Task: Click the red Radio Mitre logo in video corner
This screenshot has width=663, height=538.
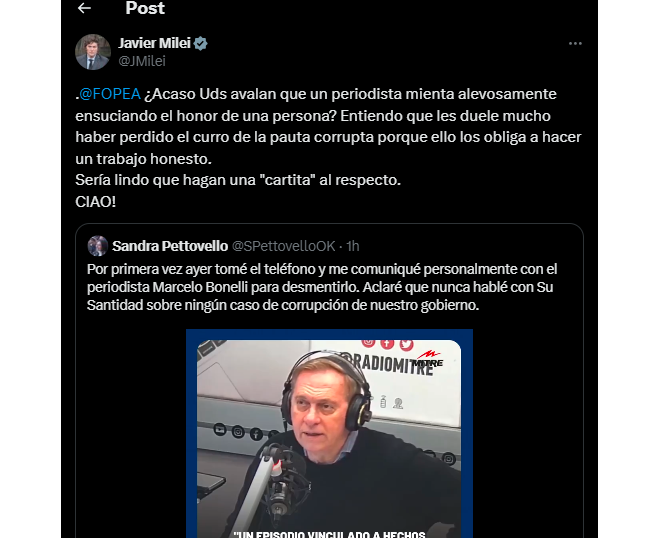Action: [x=428, y=359]
